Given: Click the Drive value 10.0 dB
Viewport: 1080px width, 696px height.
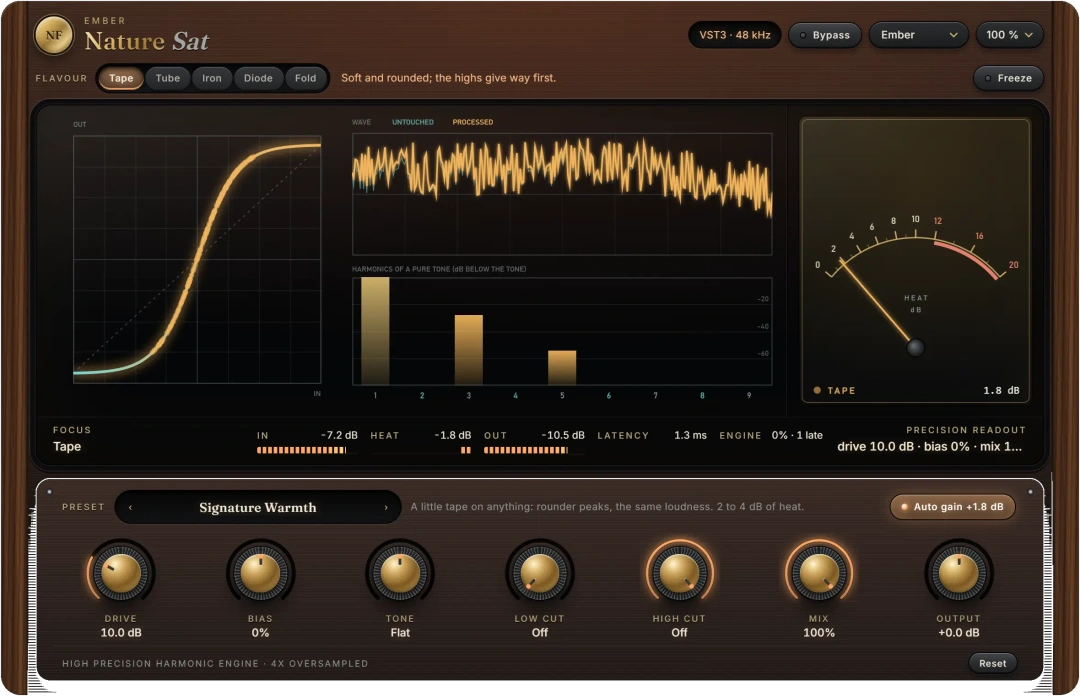Looking at the screenshot, I should point(121,633).
